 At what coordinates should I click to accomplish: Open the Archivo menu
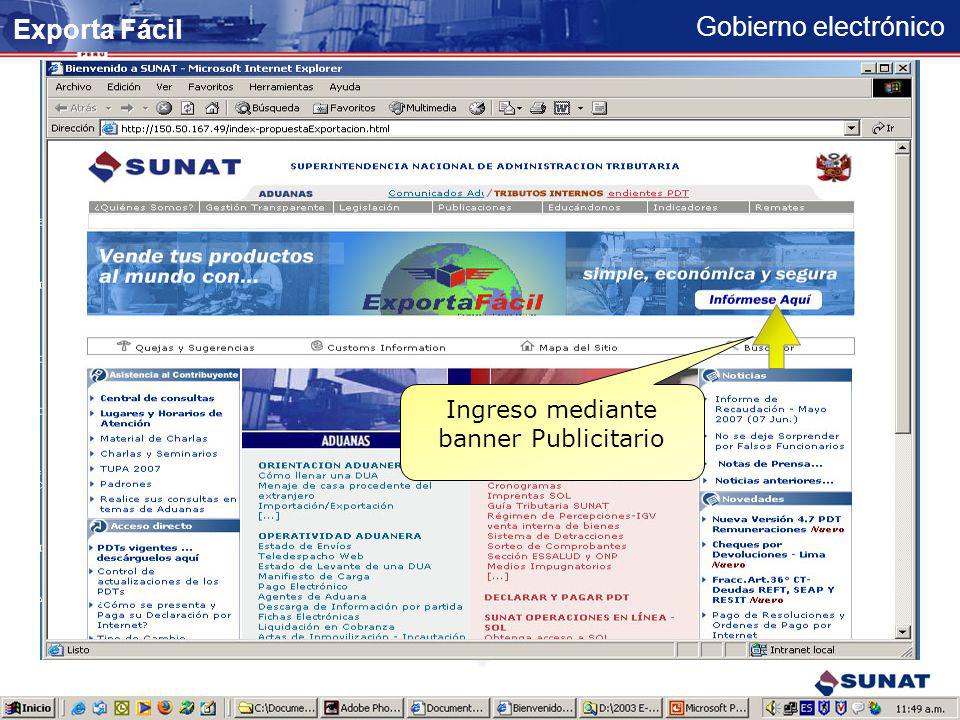pos(73,87)
